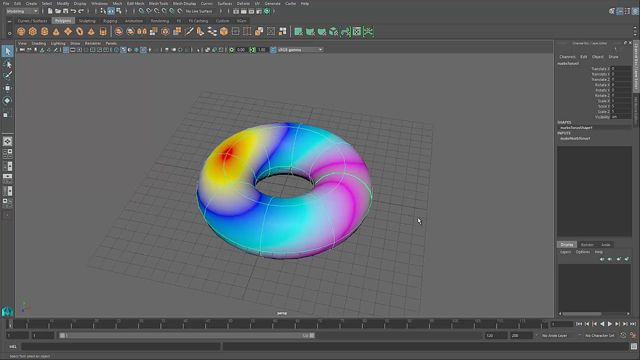
Task: Create a polygon cube from the shelf
Action: pos(33,31)
